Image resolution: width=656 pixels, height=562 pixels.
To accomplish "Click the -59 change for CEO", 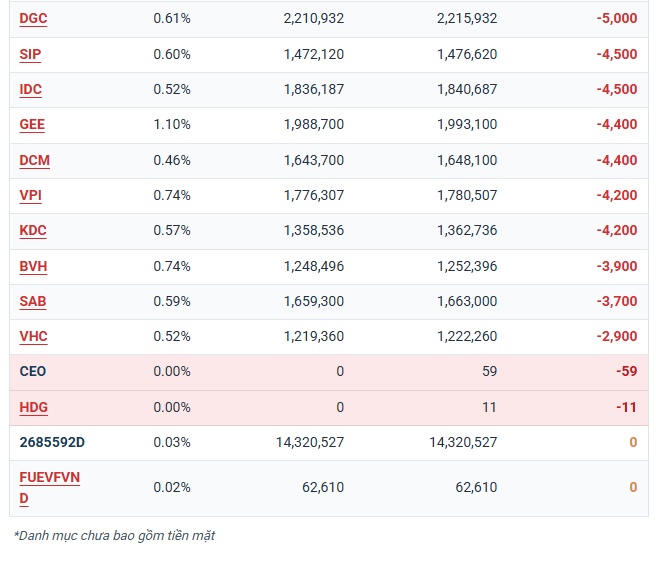I will click(626, 372).
